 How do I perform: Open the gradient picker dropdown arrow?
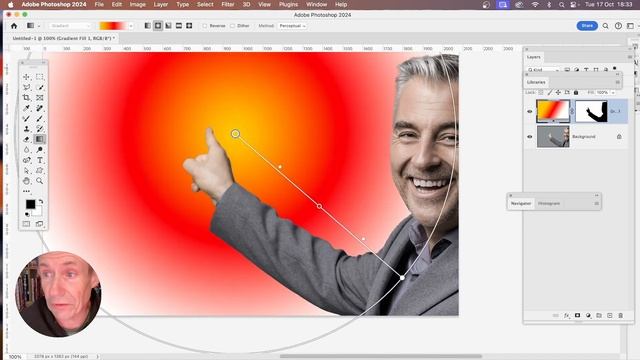[x=131, y=26]
